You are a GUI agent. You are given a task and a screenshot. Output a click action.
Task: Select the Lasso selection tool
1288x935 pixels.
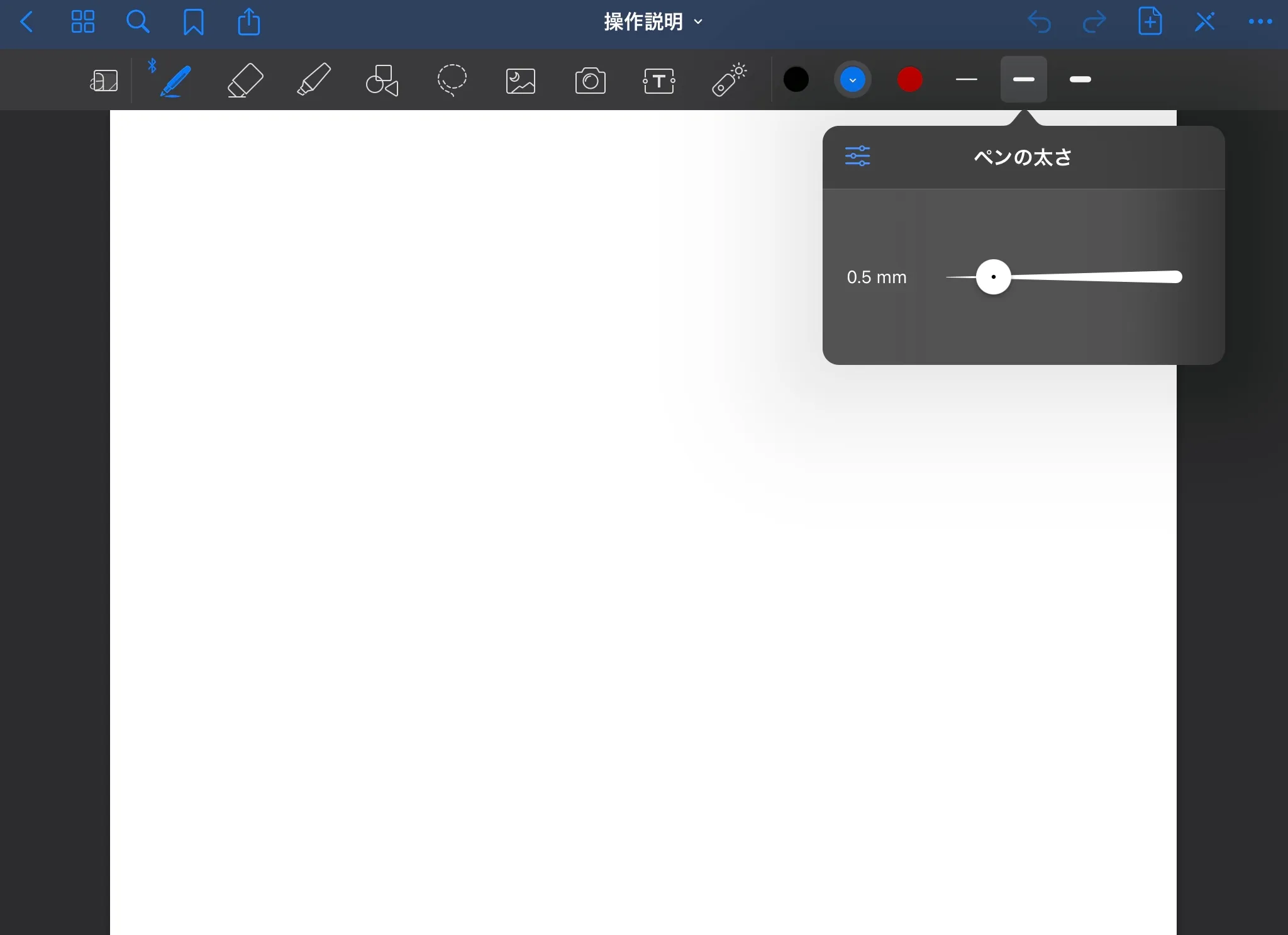pyautogui.click(x=452, y=80)
